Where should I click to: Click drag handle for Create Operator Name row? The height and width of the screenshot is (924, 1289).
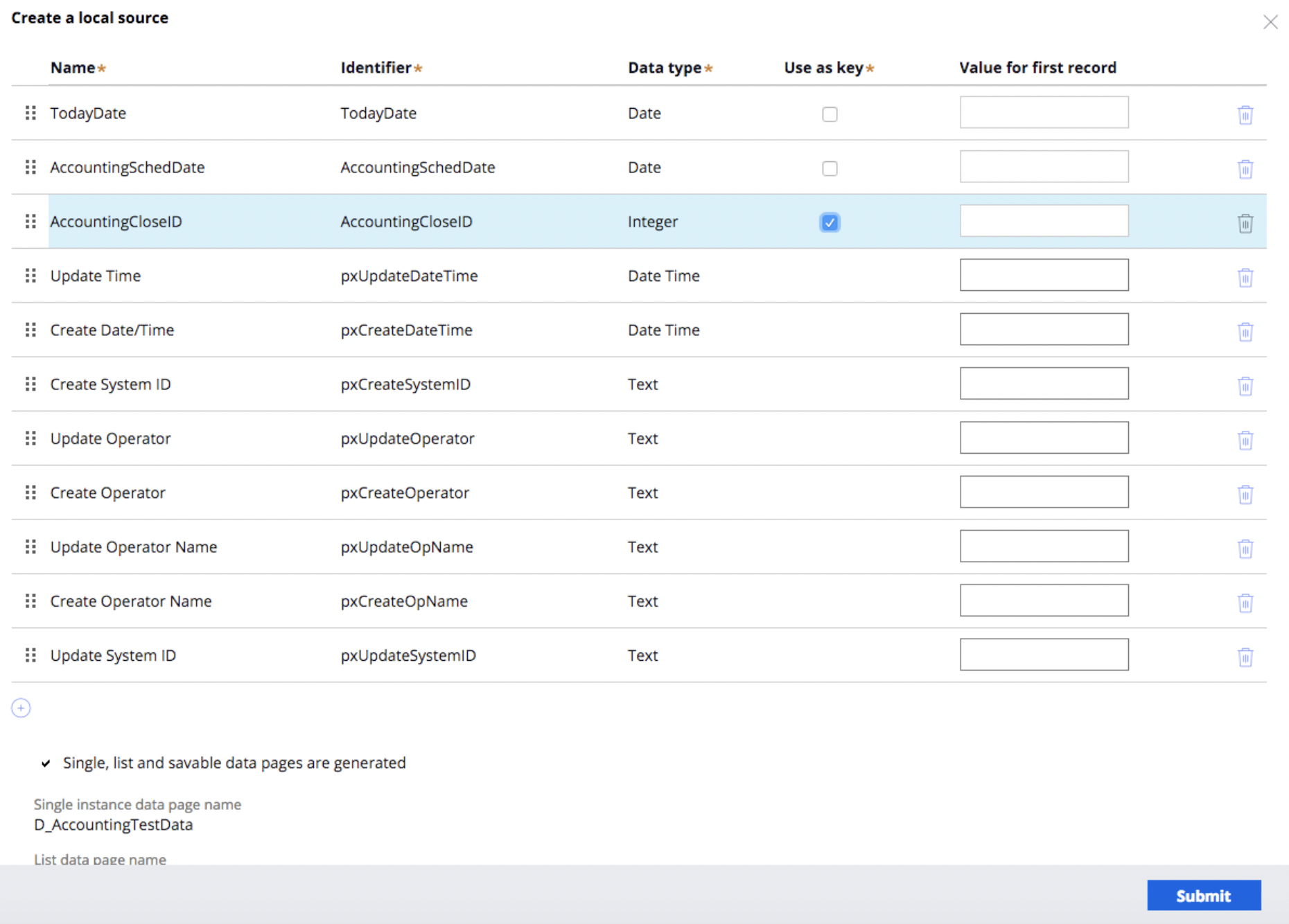[x=30, y=601]
